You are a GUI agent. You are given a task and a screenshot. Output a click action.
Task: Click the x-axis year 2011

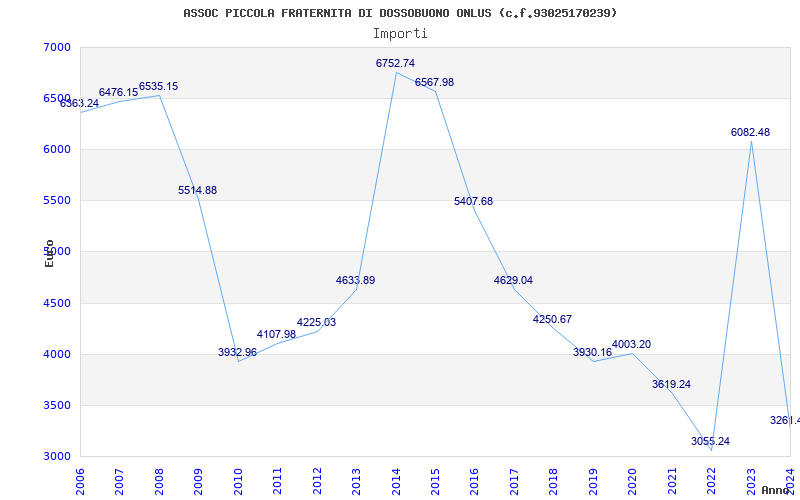point(277,481)
